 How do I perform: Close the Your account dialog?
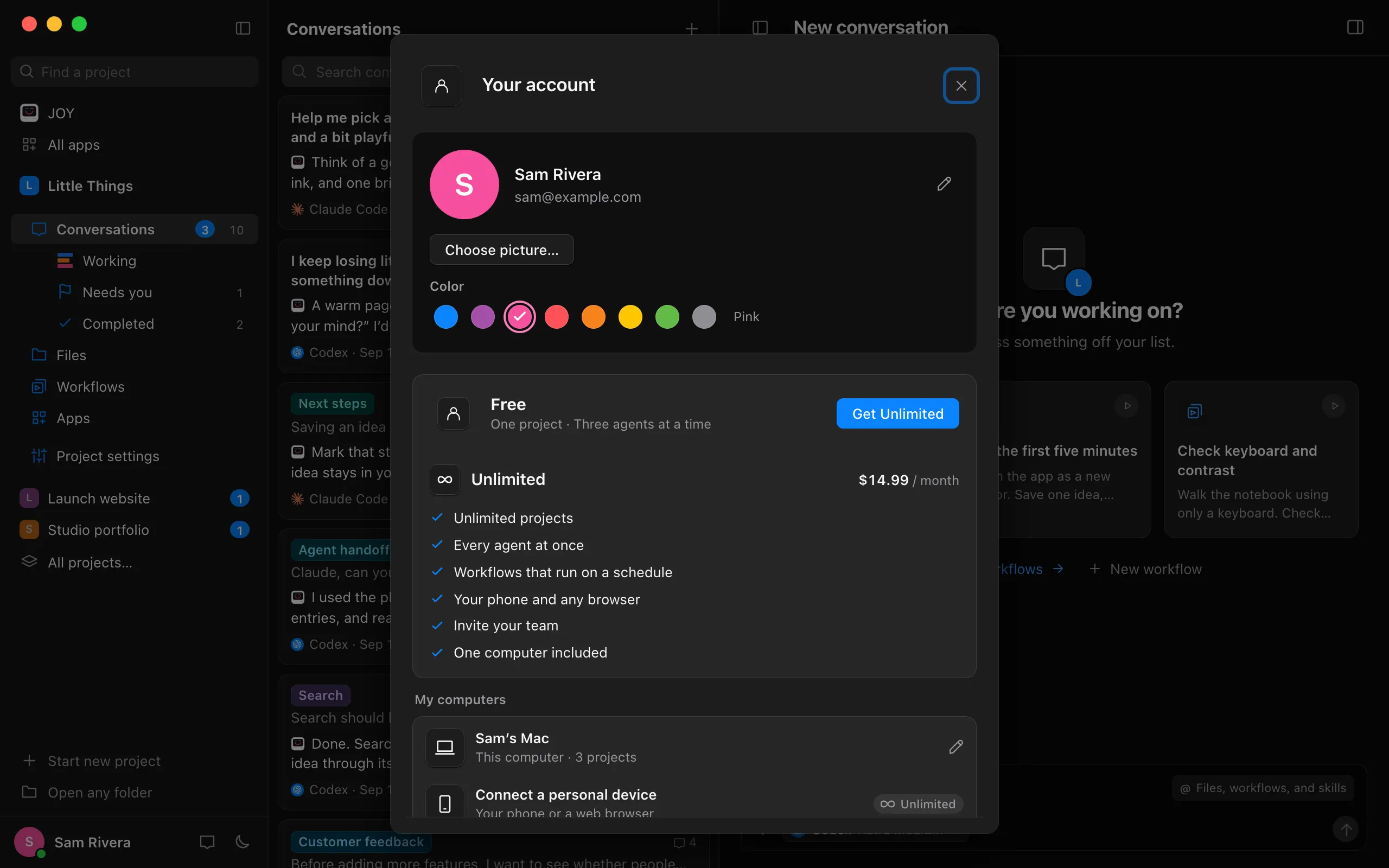(961, 86)
